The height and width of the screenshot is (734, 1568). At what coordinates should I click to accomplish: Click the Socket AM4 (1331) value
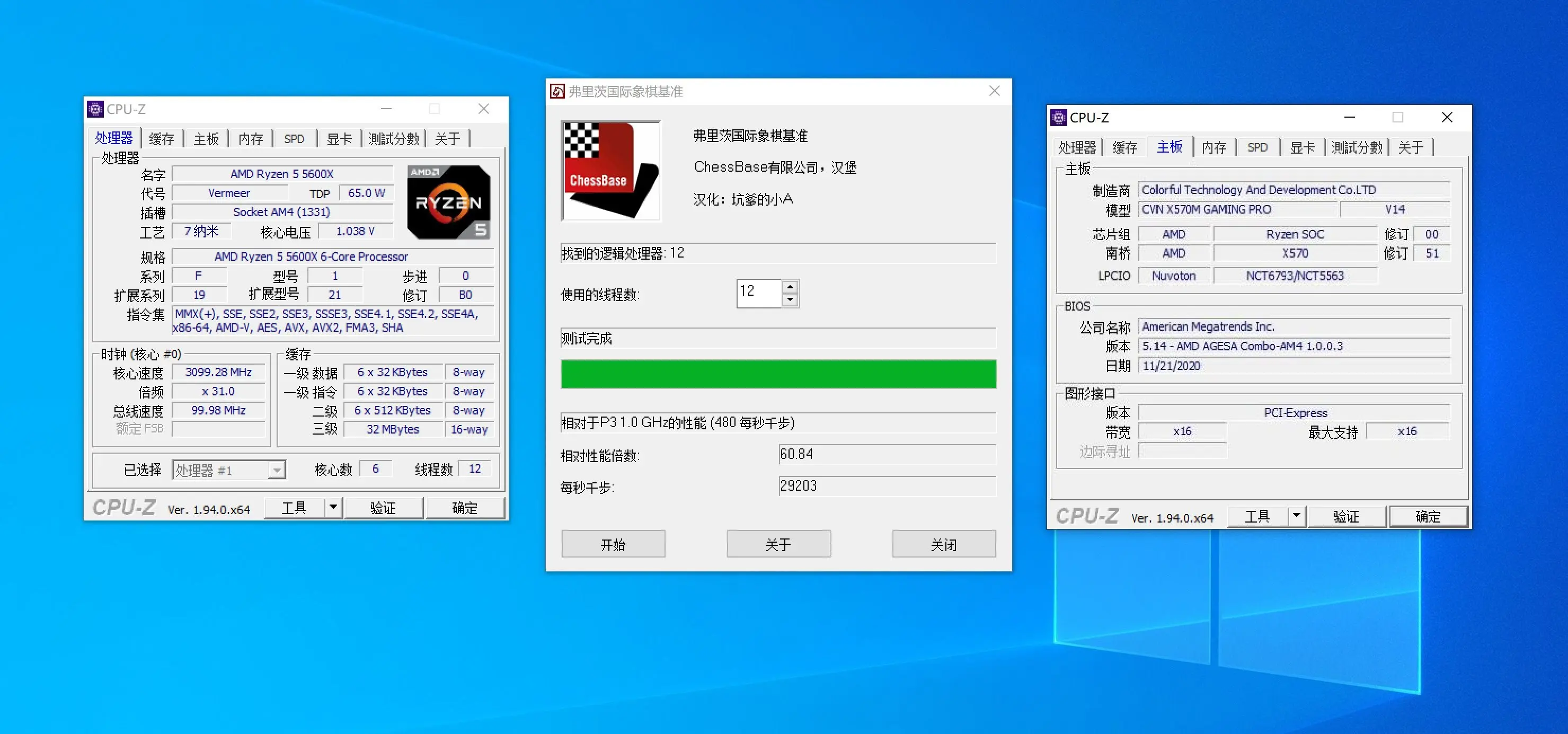[282, 212]
